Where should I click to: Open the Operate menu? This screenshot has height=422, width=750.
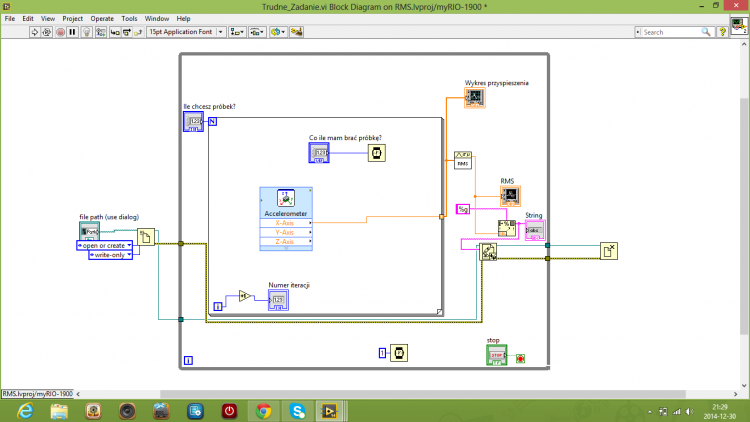click(x=102, y=19)
